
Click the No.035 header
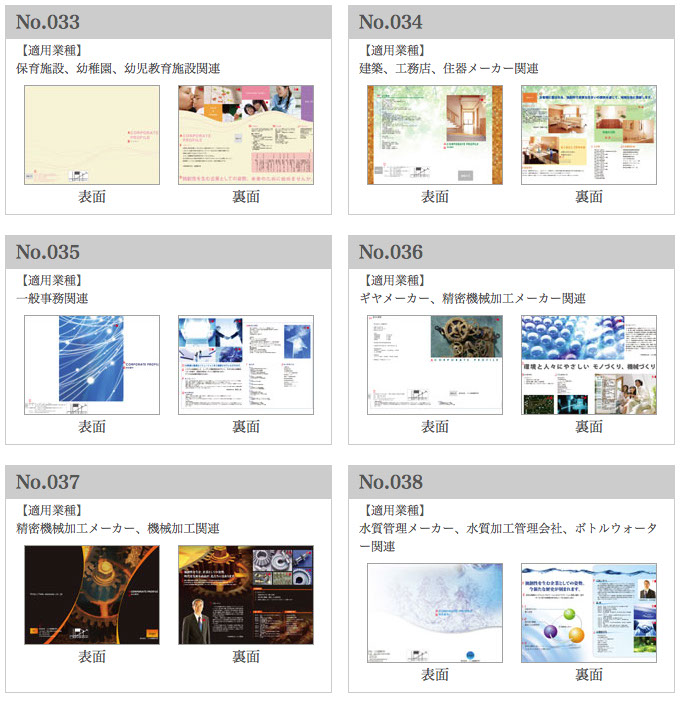tap(169, 252)
